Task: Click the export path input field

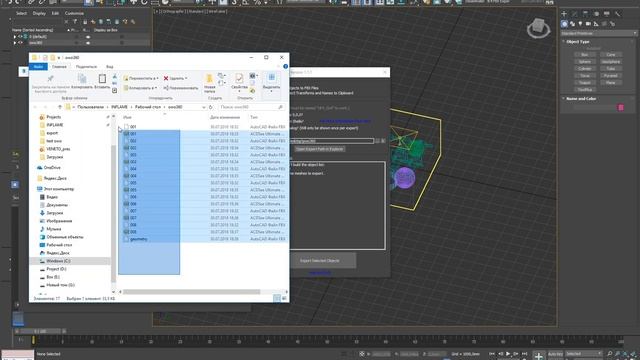Action: click(x=331, y=141)
